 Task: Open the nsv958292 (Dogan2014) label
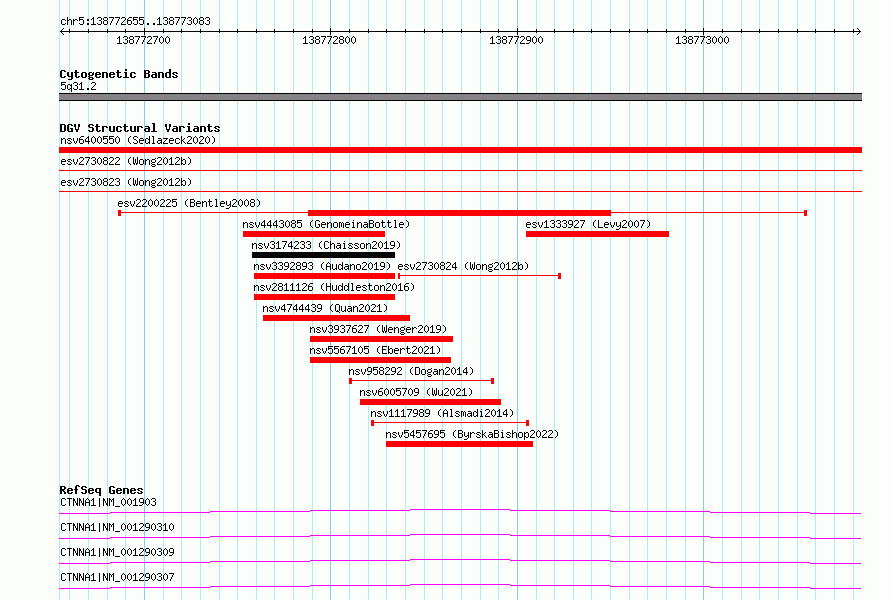(x=411, y=371)
